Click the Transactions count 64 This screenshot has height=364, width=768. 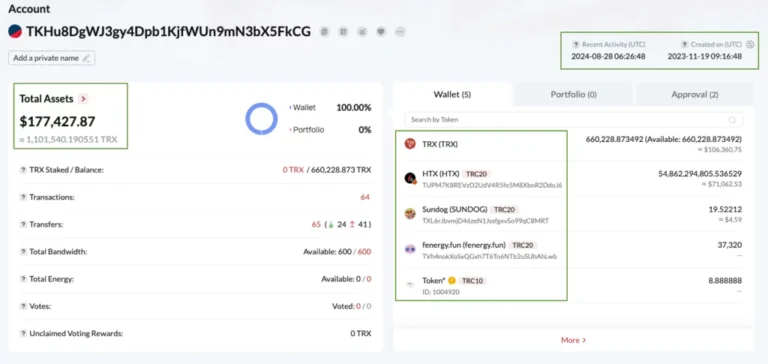coord(365,197)
